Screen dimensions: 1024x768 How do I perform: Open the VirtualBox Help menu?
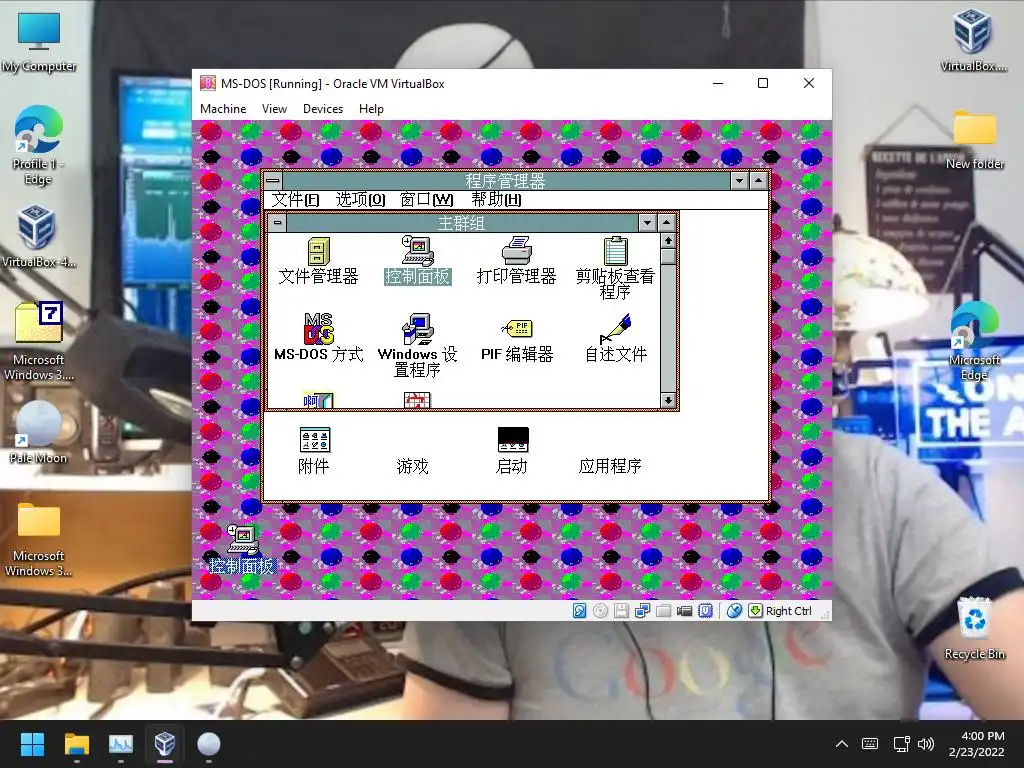click(371, 108)
